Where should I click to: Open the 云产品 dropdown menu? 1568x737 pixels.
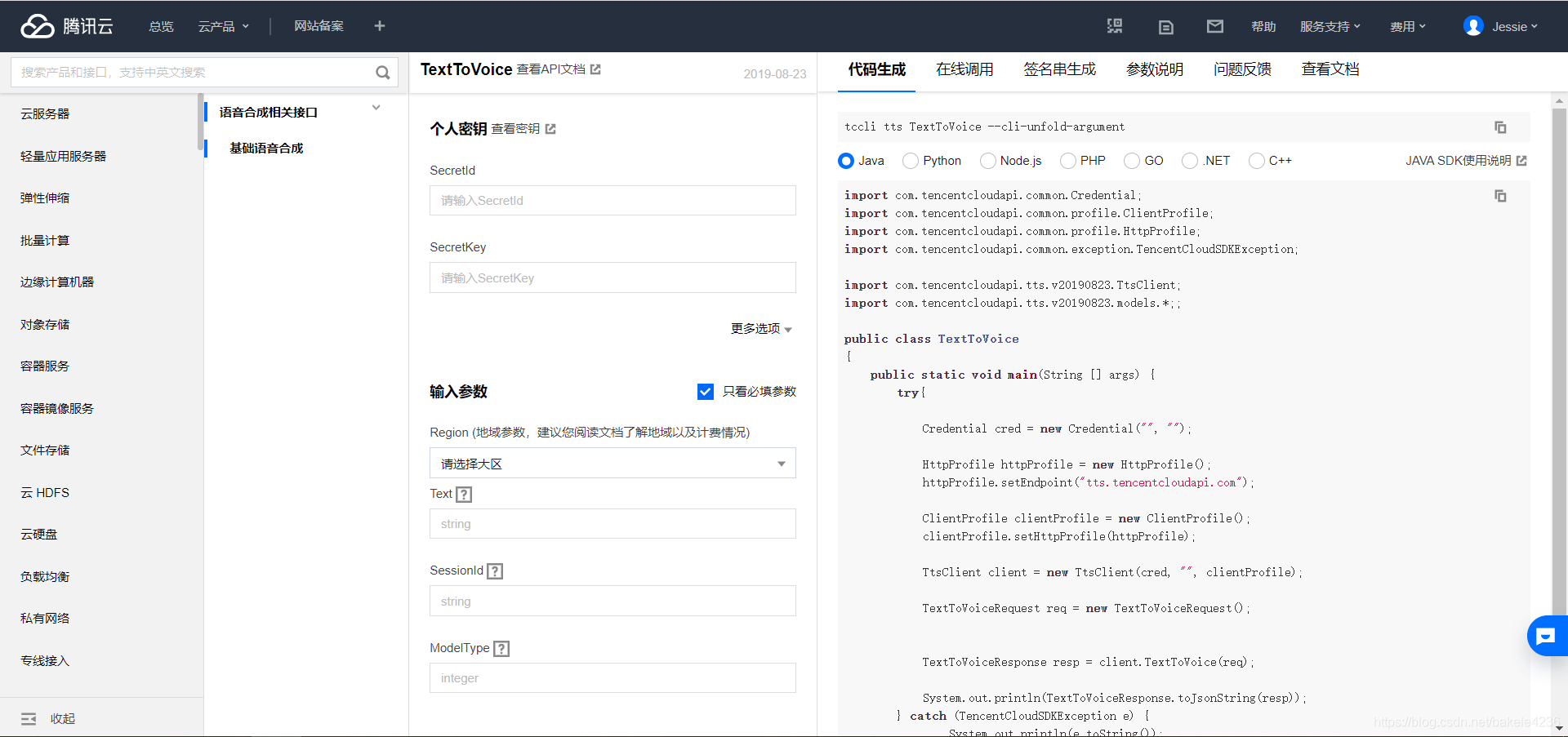pyautogui.click(x=223, y=26)
